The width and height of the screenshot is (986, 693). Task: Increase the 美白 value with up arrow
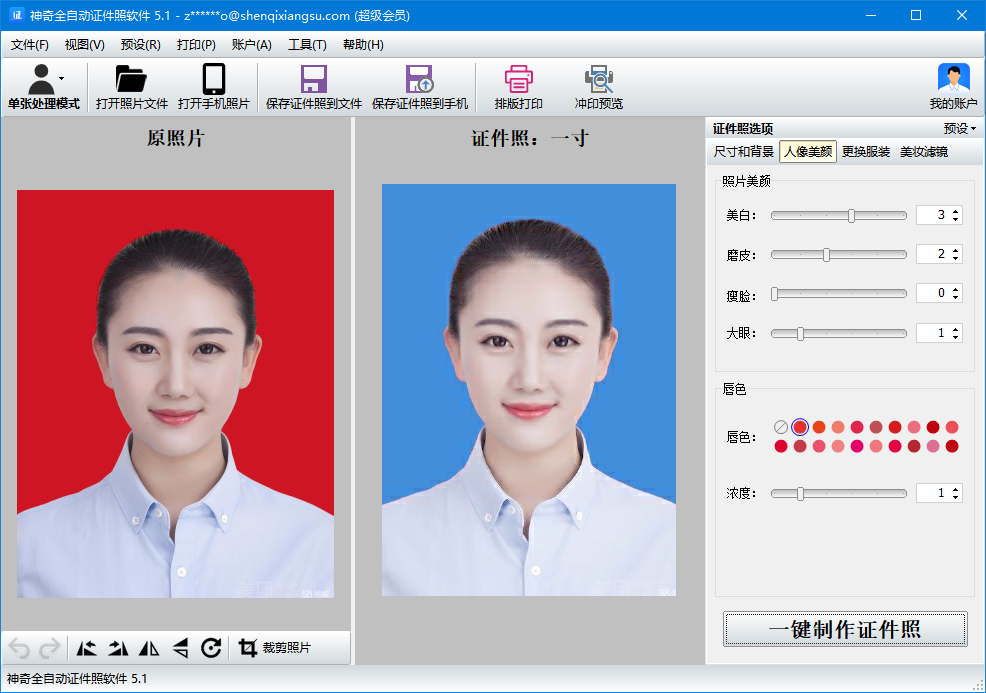[956, 211]
